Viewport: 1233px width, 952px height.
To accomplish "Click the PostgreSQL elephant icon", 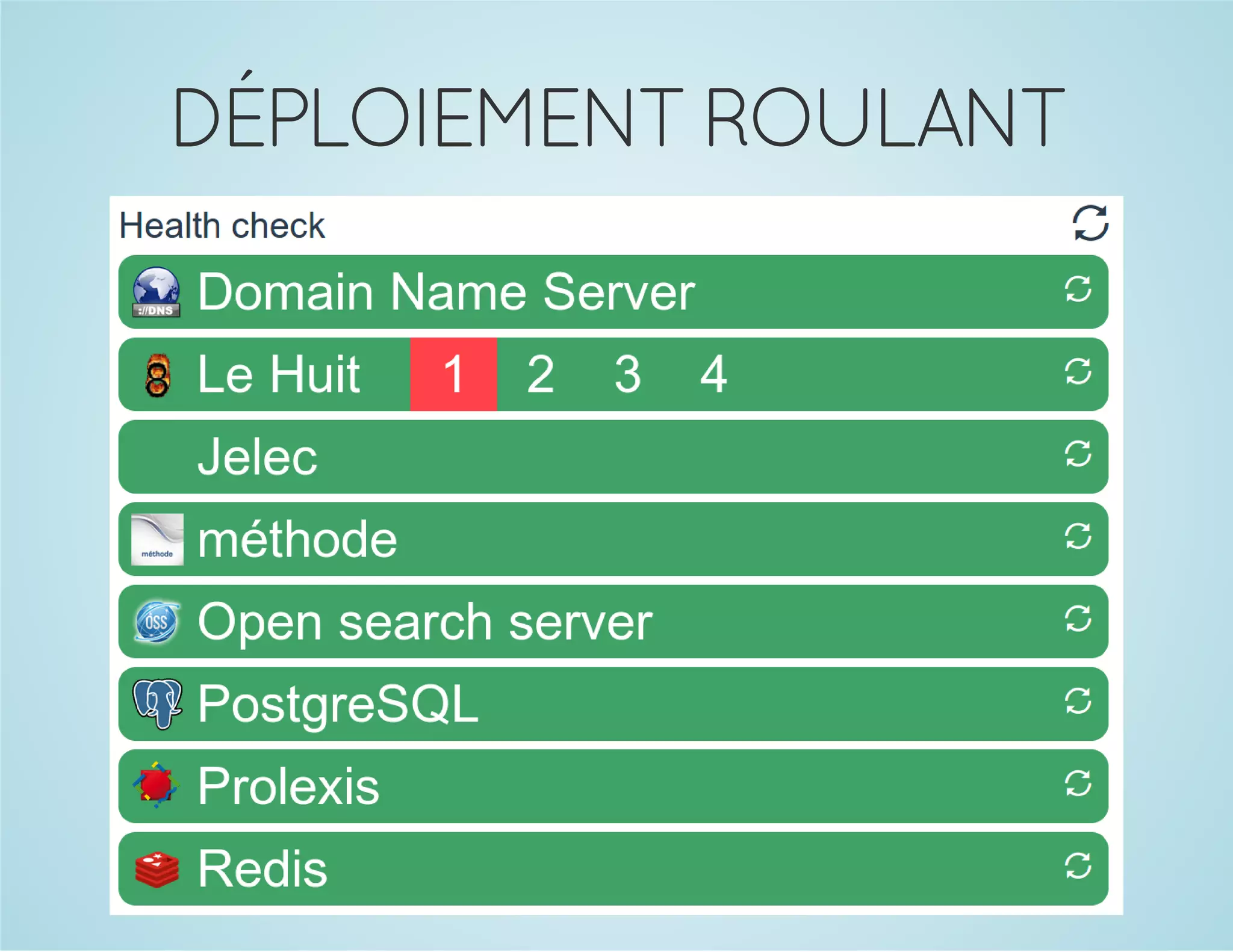I will (x=157, y=704).
